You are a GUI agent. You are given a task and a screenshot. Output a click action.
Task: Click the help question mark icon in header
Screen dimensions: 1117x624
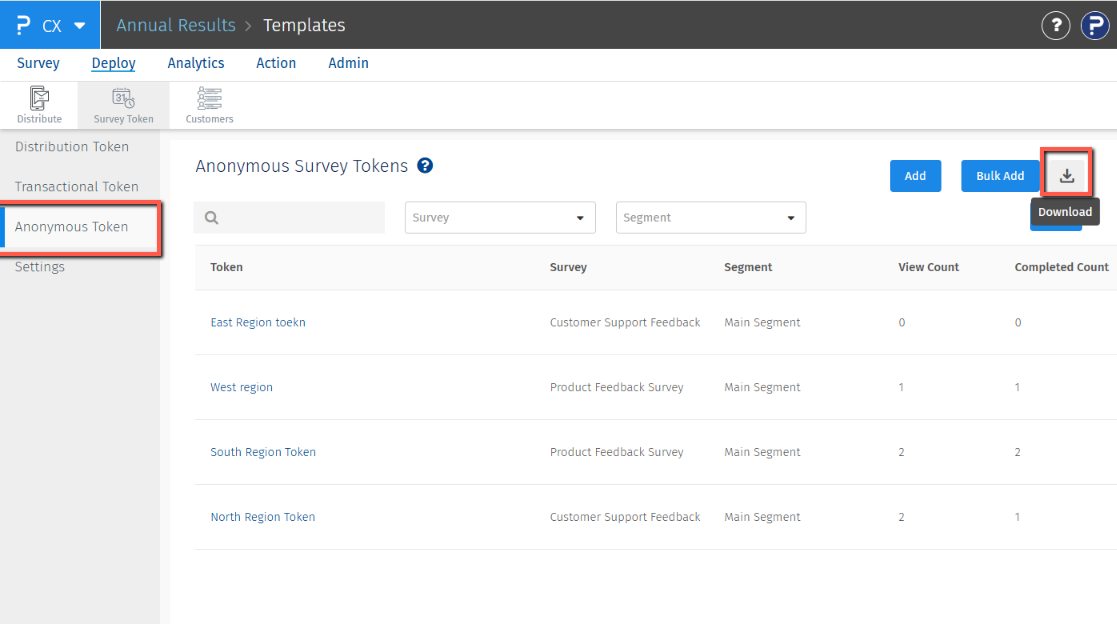pos(1056,25)
